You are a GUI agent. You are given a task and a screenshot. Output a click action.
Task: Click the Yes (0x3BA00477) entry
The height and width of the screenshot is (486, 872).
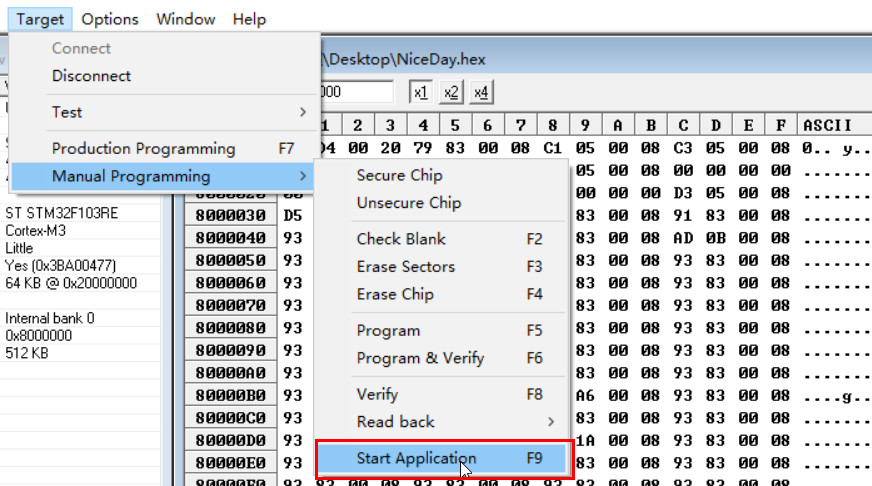(x=60, y=266)
